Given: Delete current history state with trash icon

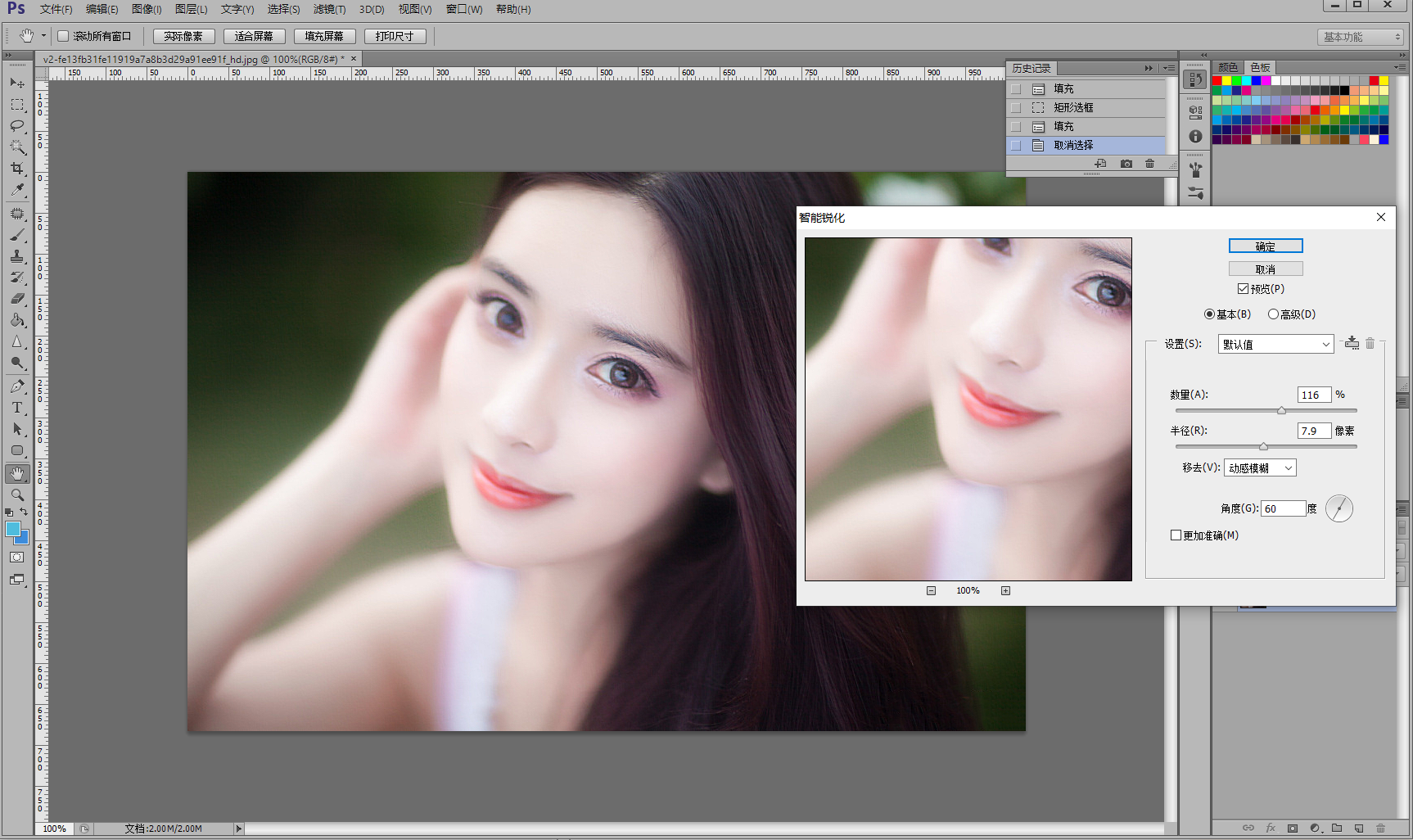Looking at the screenshot, I should 1149,164.
